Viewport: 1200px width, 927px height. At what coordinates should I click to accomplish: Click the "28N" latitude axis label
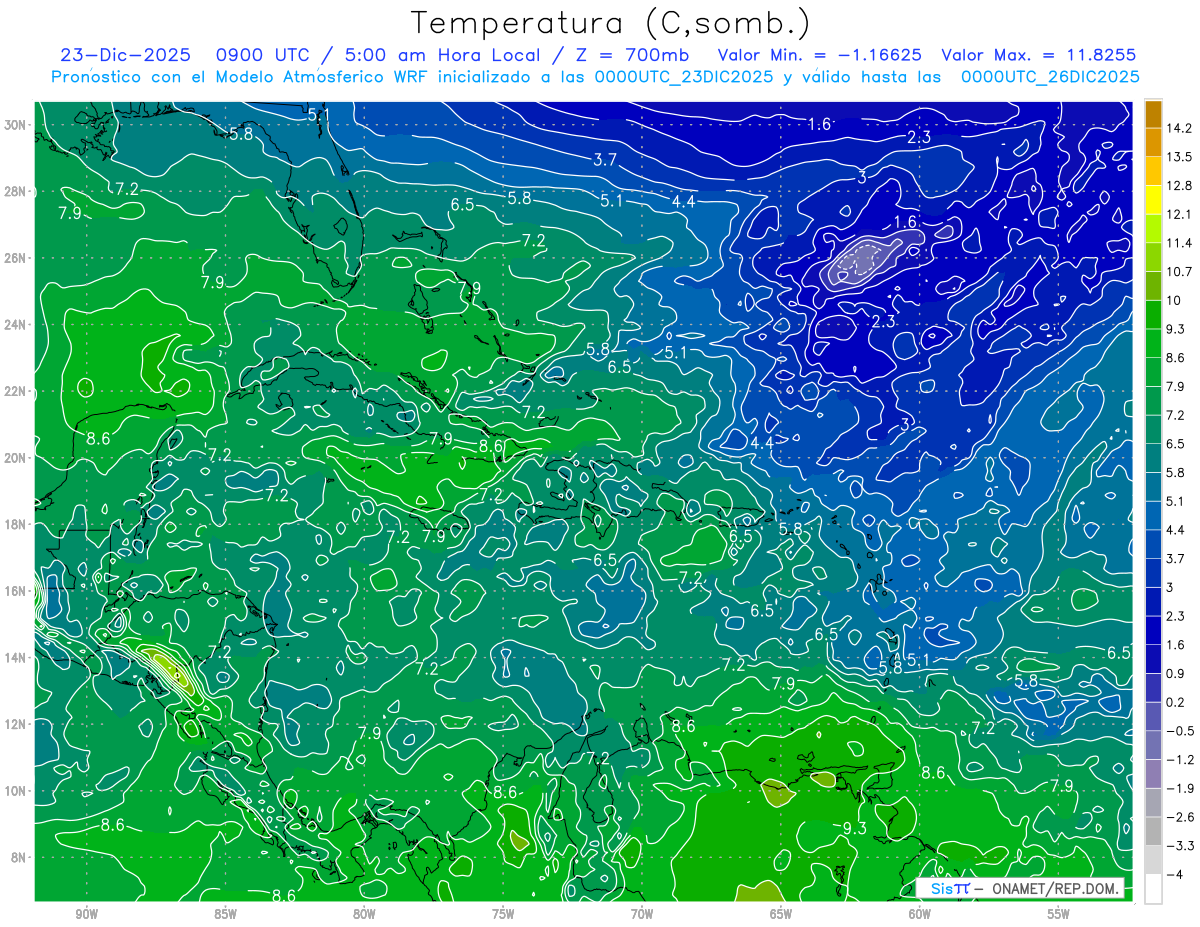[x=17, y=191]
